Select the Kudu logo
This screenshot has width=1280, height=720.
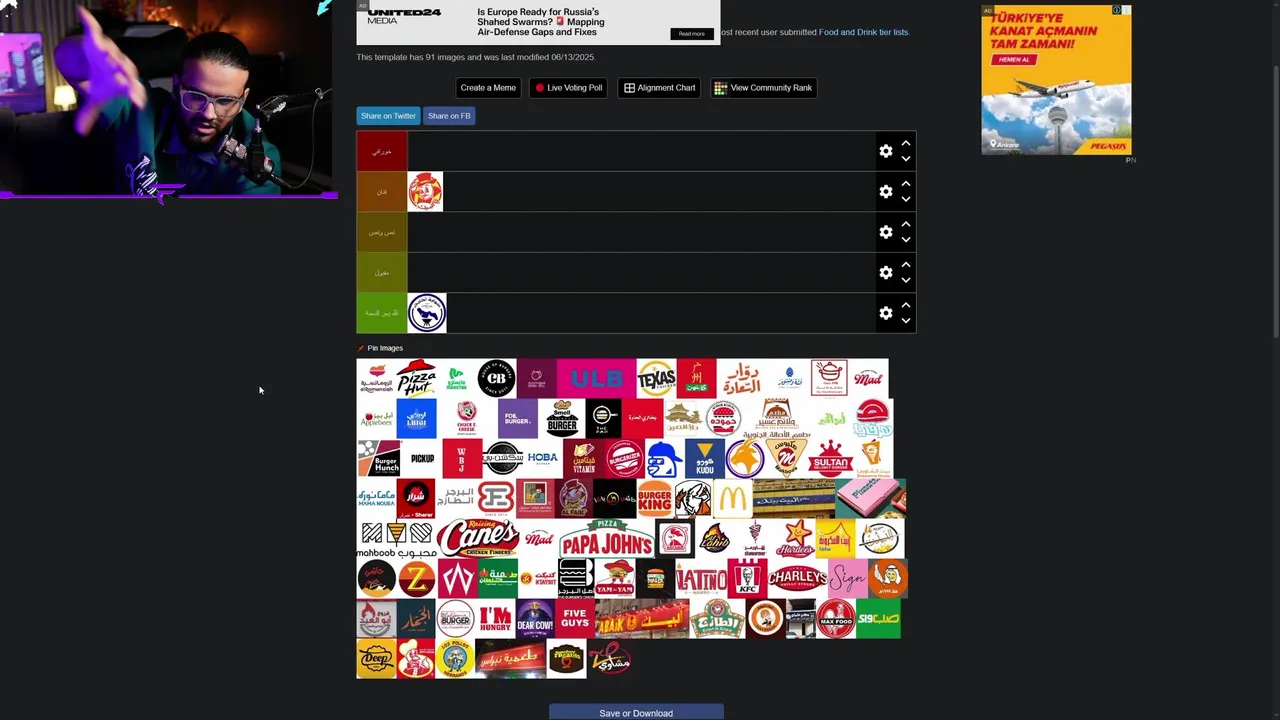705,459
